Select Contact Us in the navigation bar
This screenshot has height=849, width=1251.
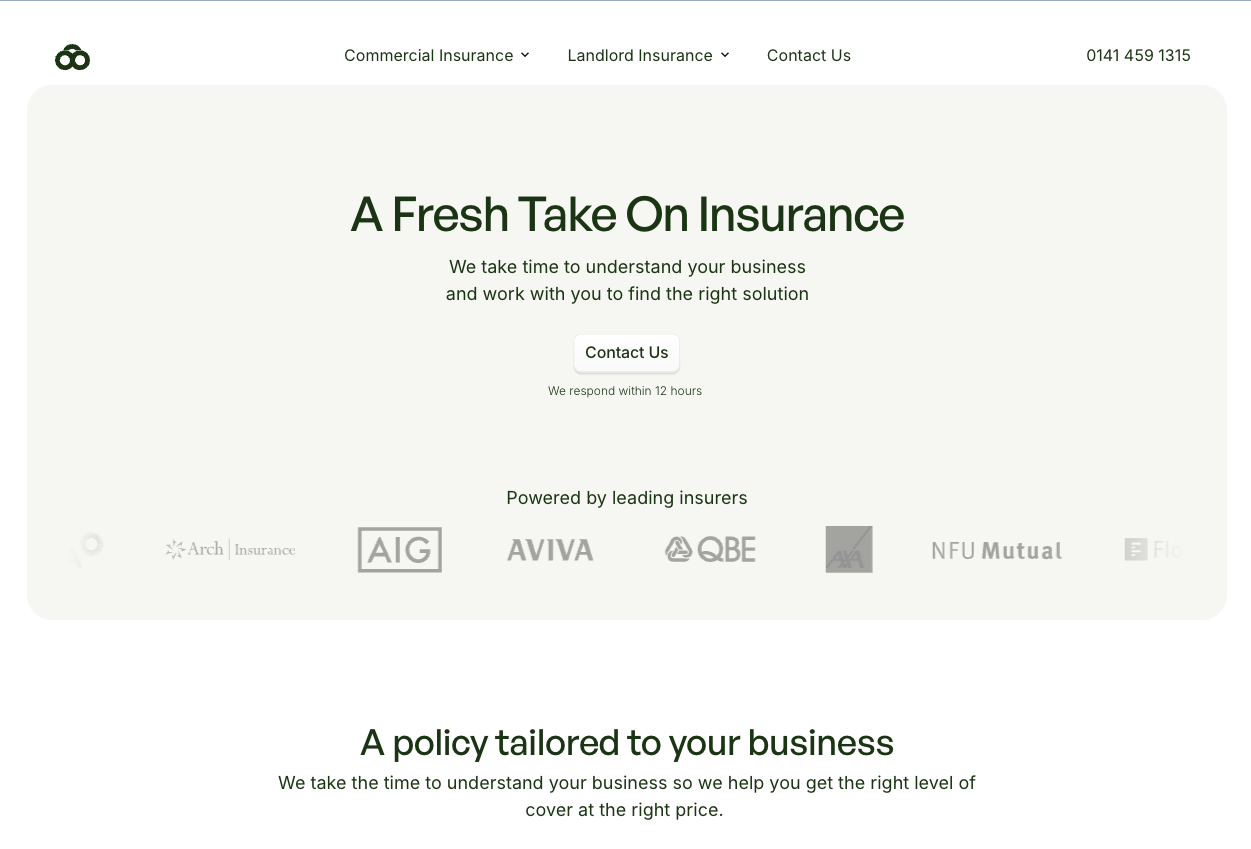pos(808,55)
